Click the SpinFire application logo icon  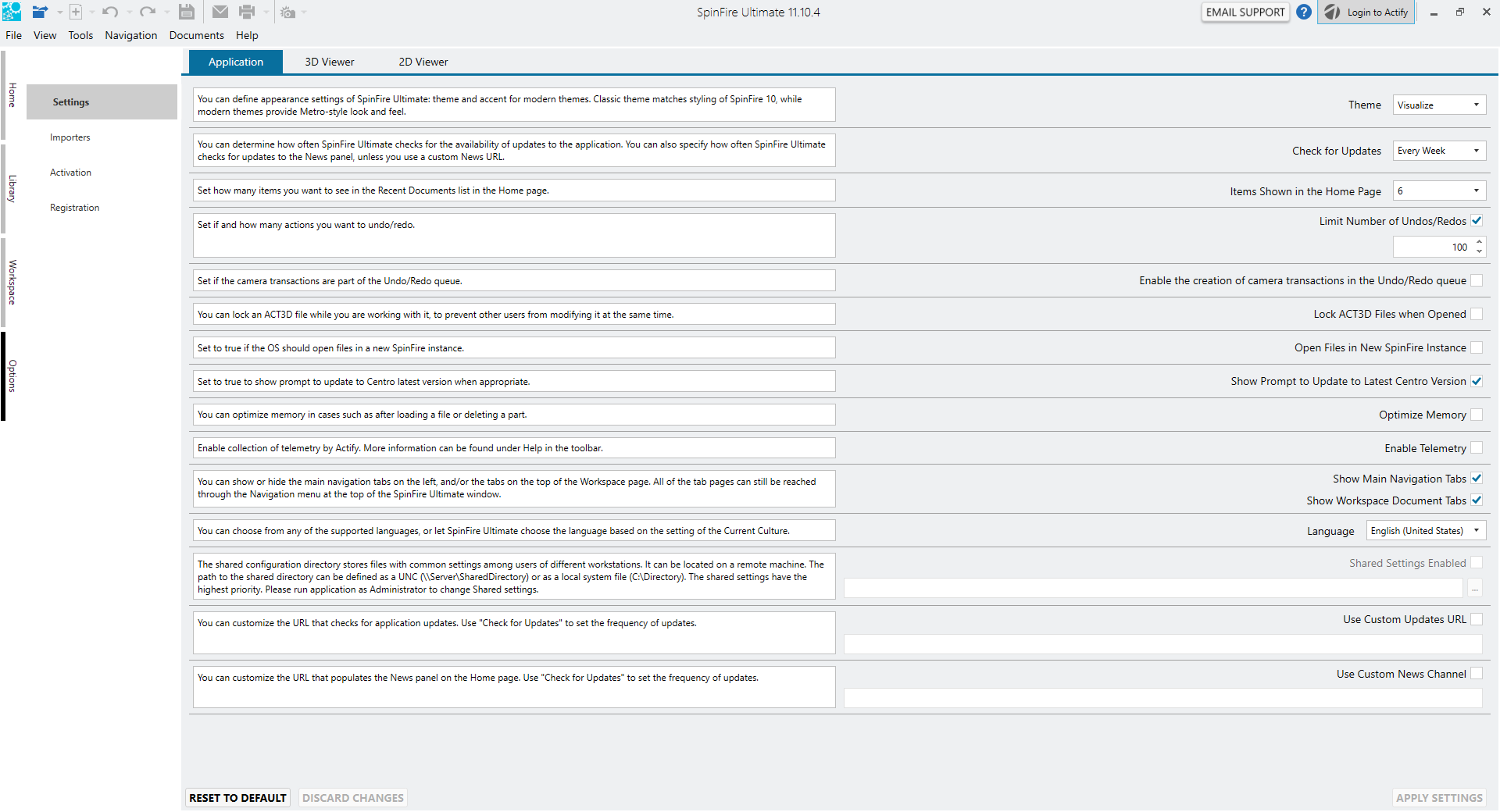click(x=12, y=12)
